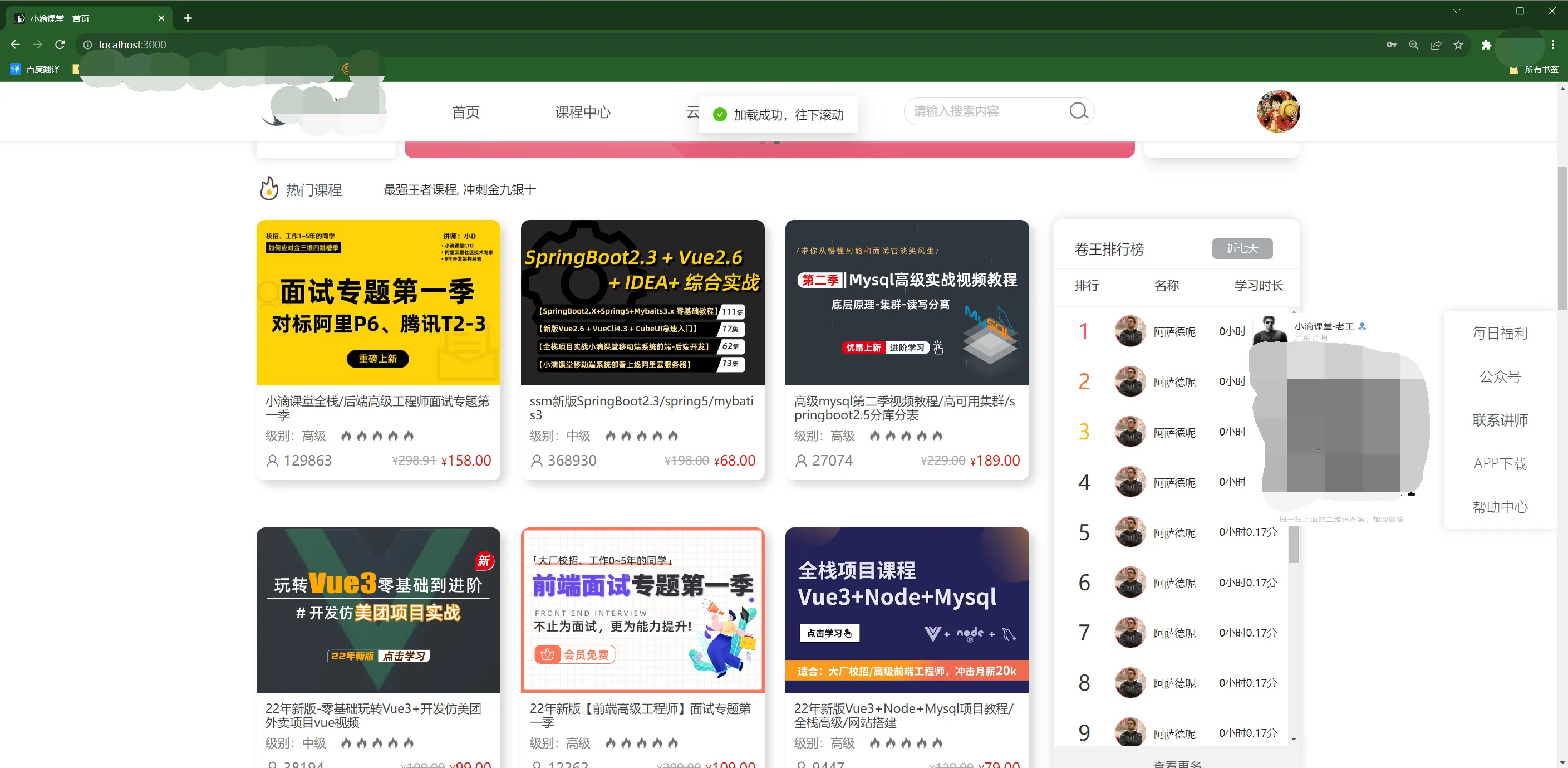Click the 每日福利 sidebar link

[x=1499, y=333]
